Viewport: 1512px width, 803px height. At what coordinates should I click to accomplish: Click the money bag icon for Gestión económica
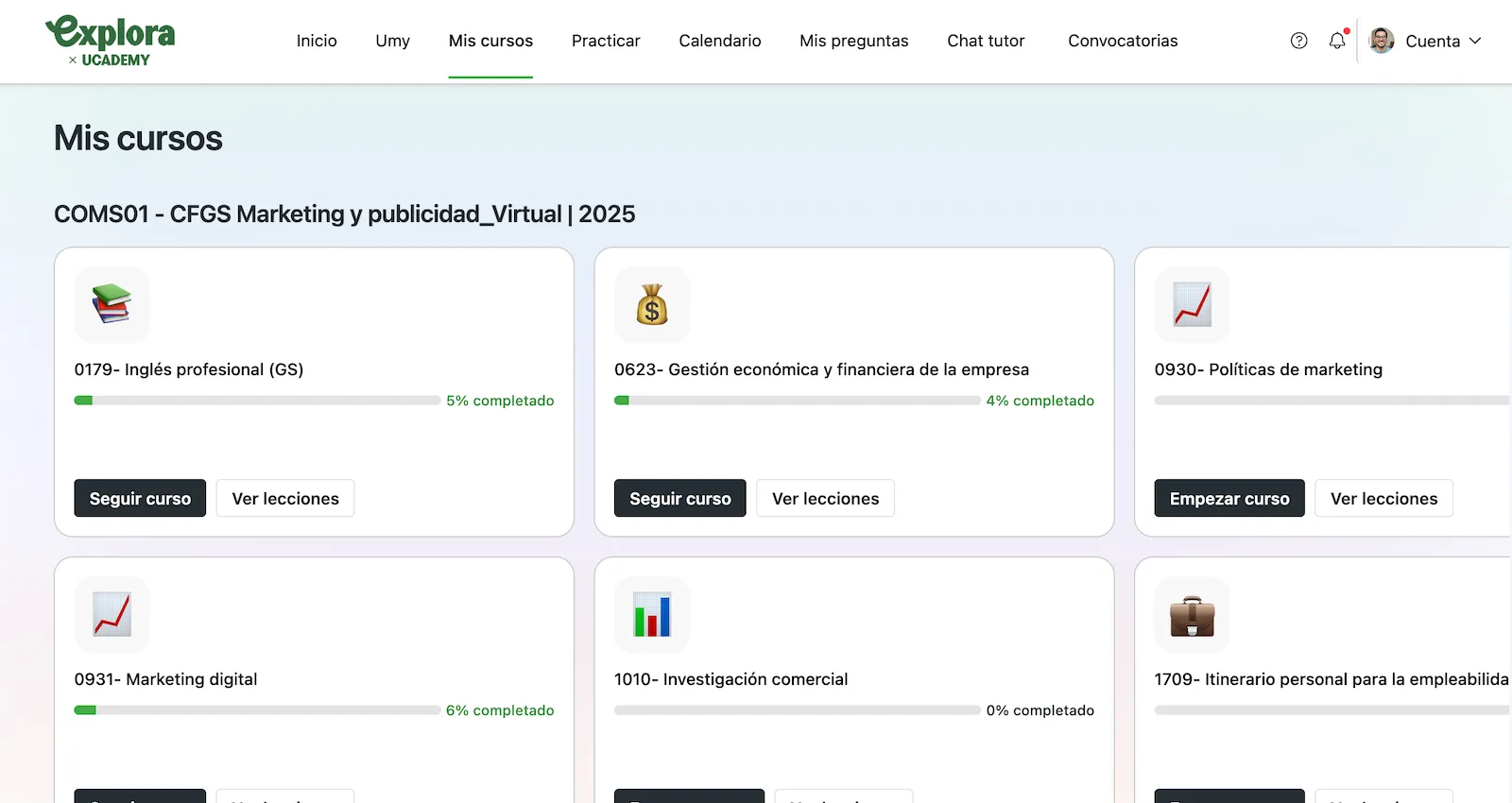click(x=652, y=304)
